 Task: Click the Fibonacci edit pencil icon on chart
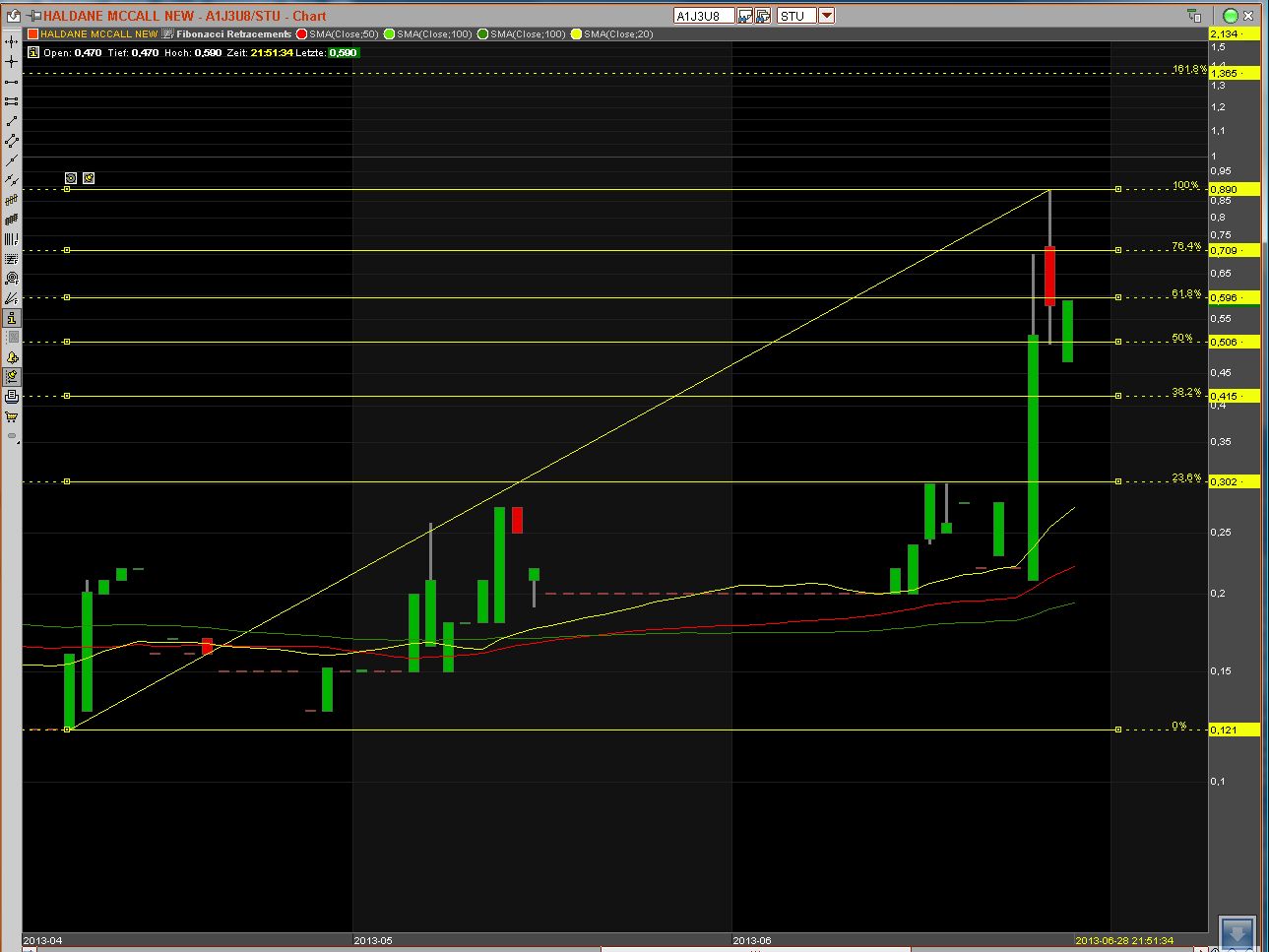pyautogui.click(x=89, y=178)
